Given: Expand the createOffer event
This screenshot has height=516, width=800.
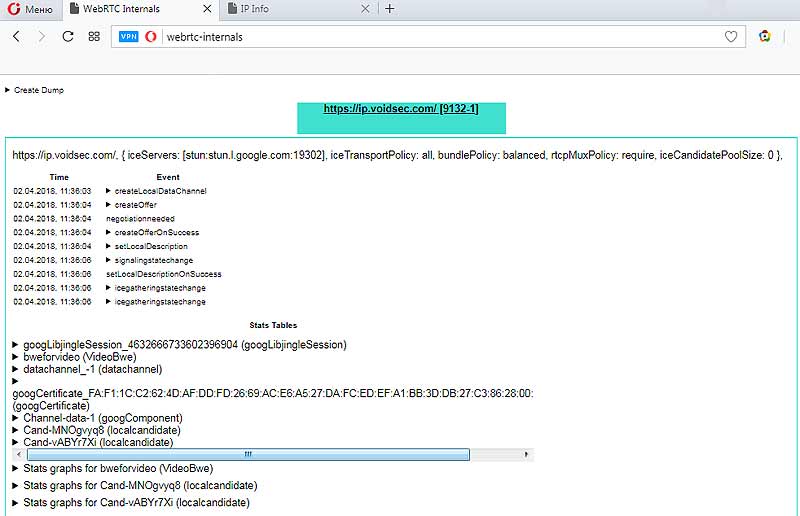Looking at the screenshot, I should pyautogui.click(x=131, y=205).
